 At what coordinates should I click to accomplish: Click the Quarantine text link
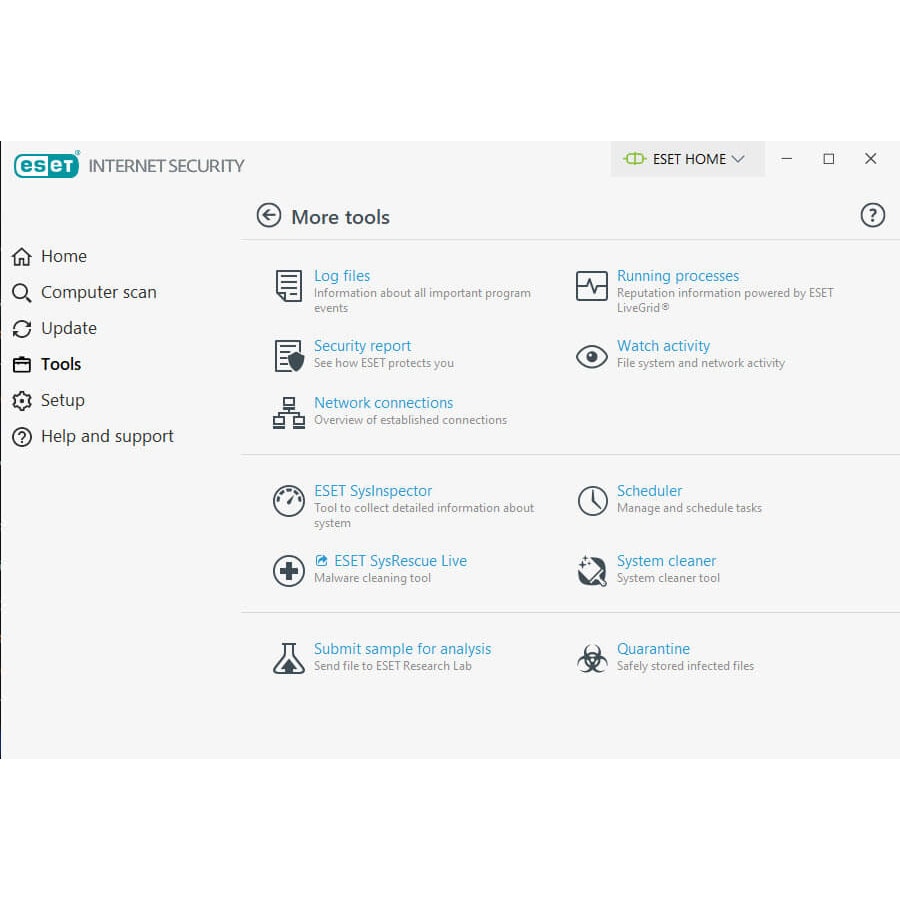[654, 648]
